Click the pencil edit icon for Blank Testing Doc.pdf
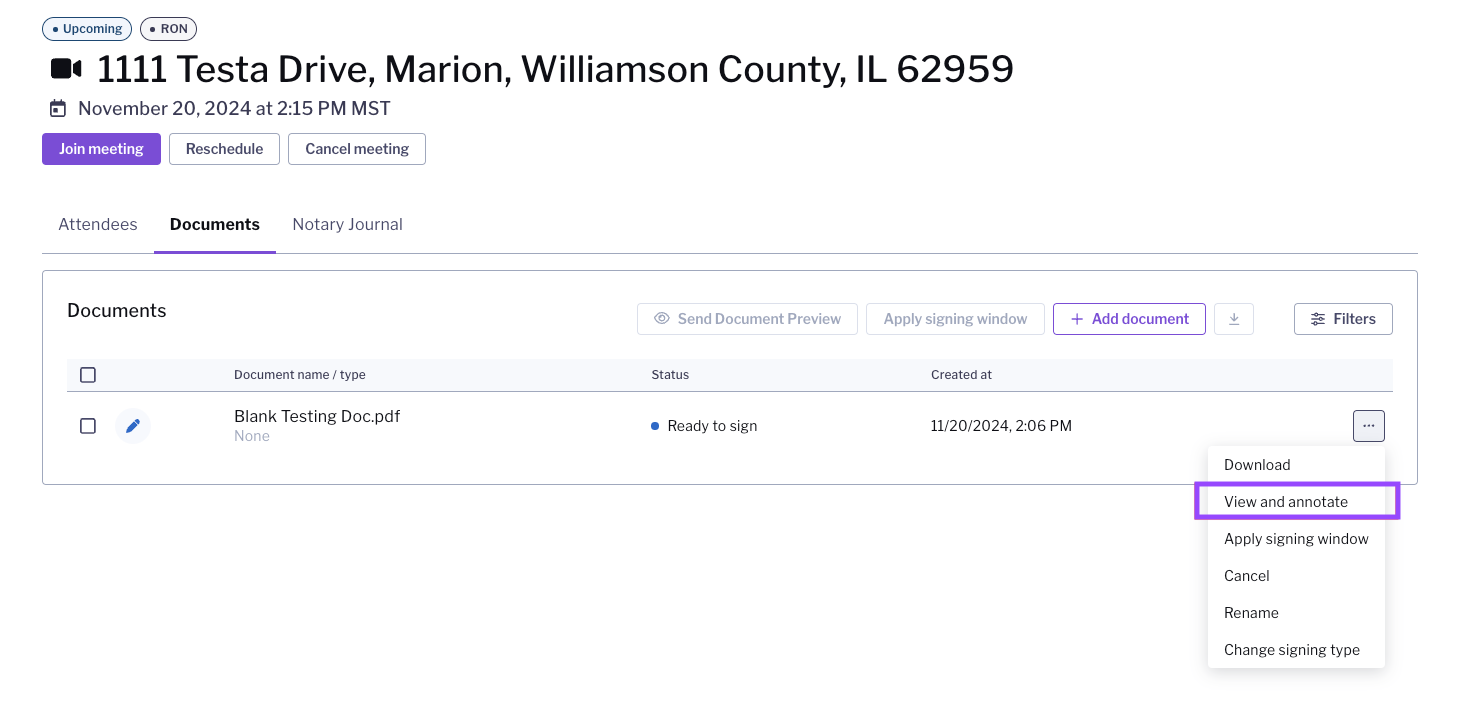This screenshot has height=712, width=1474. coord(133,426)
